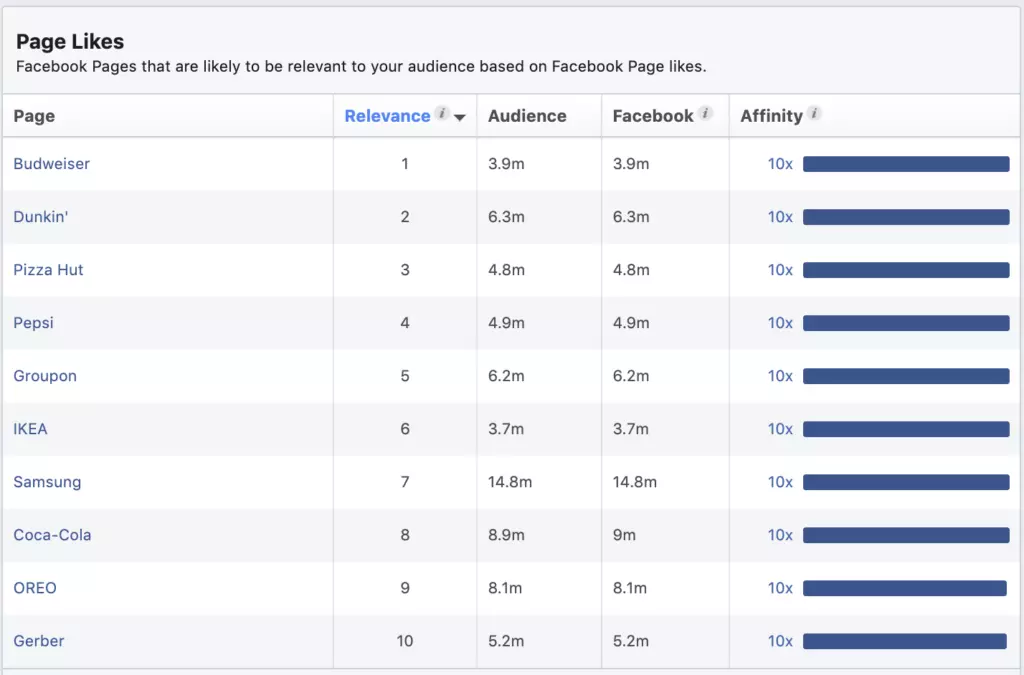Image resolution: width=1024 pixels, height=675 pixels.
Task: Toggle Relevance sort arrow
Action: click(460, 117)
